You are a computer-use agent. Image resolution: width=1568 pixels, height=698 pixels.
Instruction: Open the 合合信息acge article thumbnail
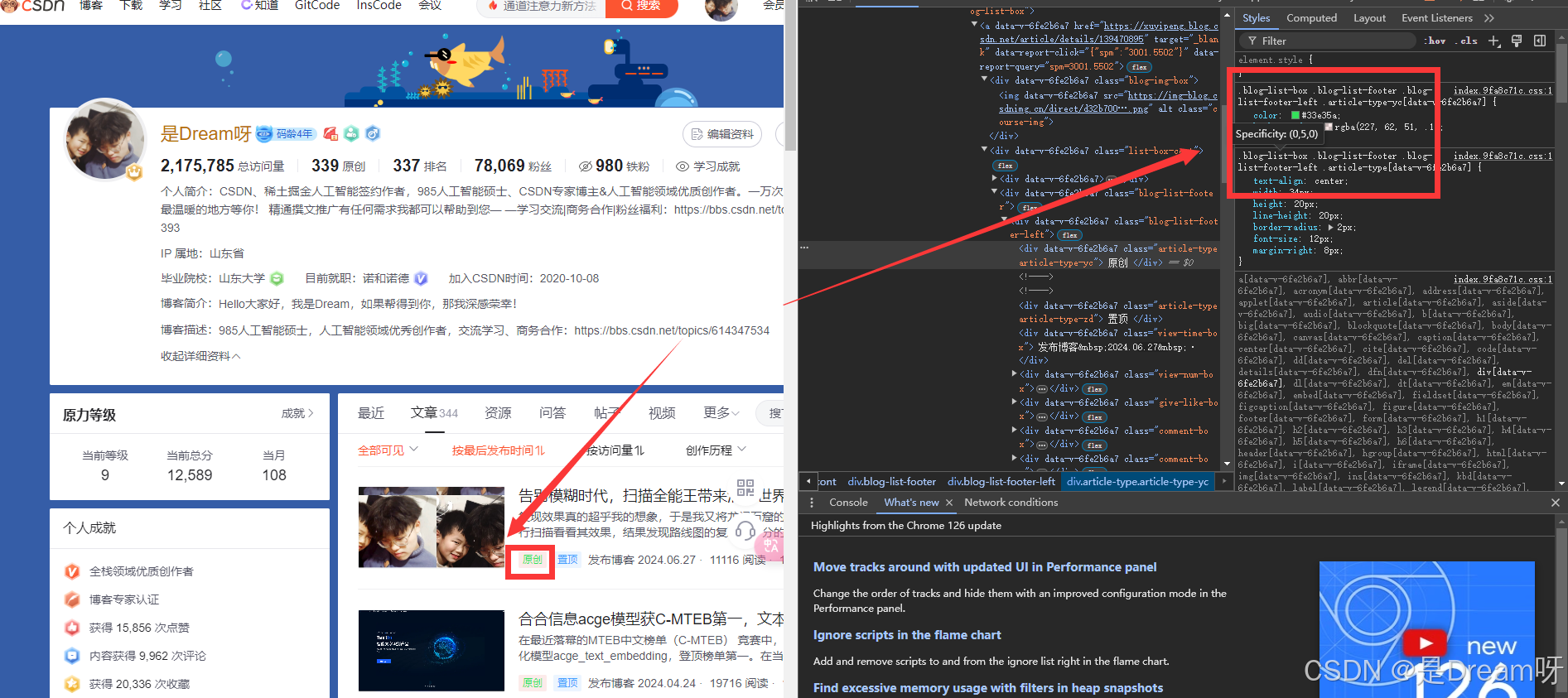(x=432, y=651)
